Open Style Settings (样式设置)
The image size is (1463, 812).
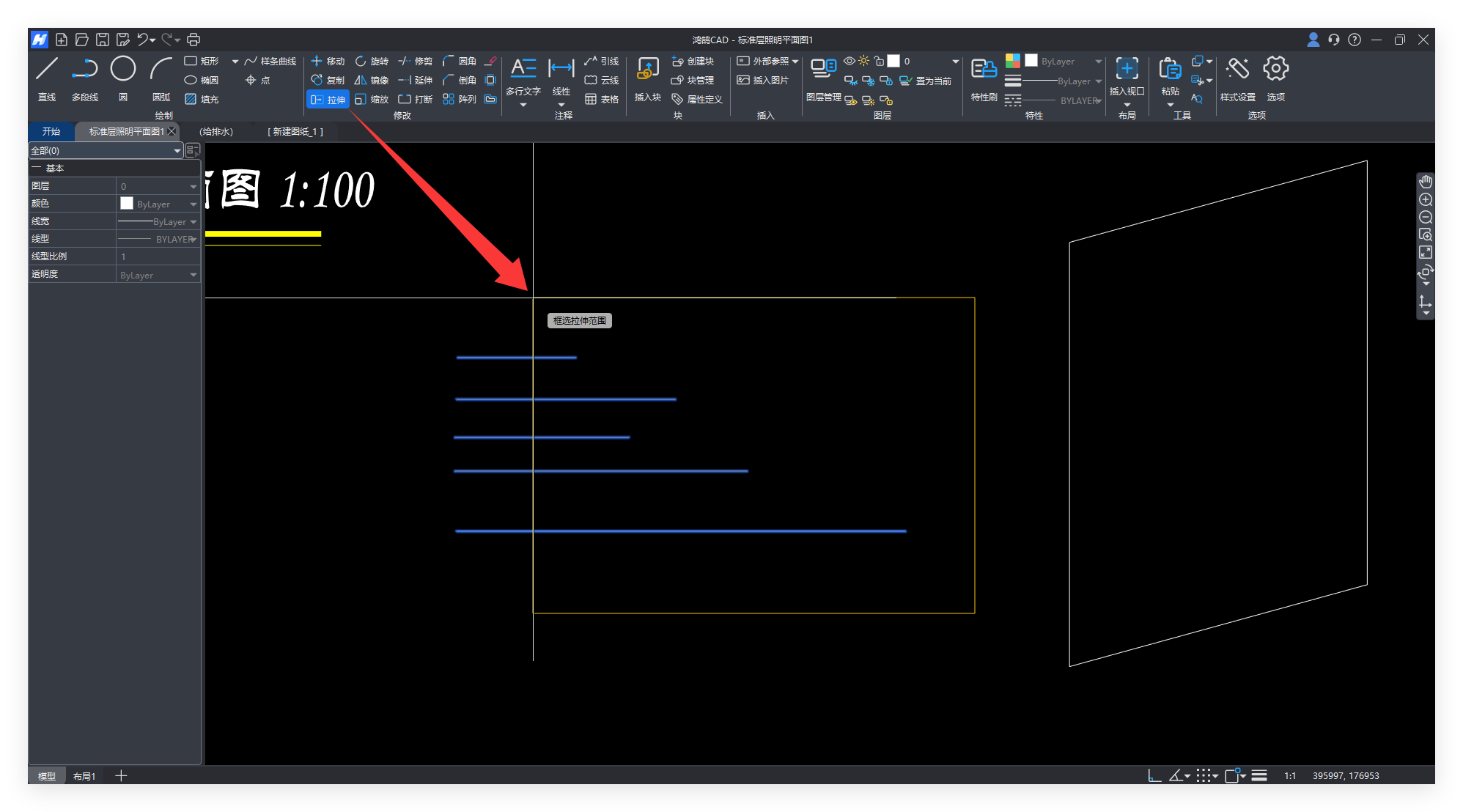tap(1237, 70)
